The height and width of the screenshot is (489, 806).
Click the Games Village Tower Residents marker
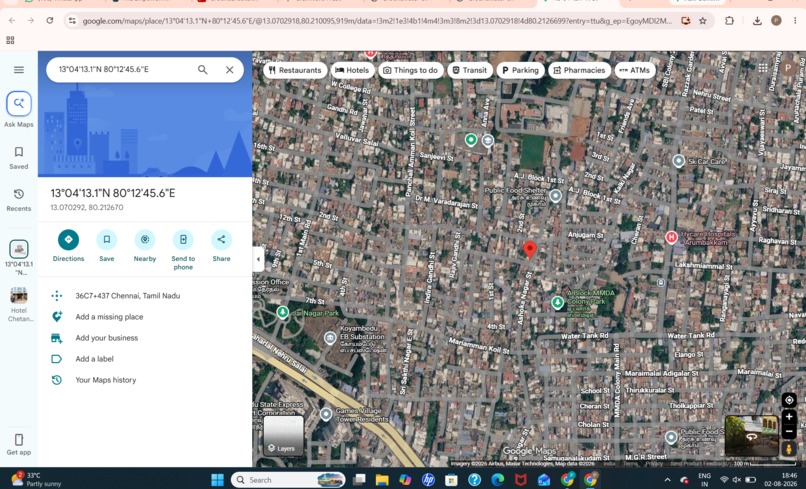(x=325, y=414)
